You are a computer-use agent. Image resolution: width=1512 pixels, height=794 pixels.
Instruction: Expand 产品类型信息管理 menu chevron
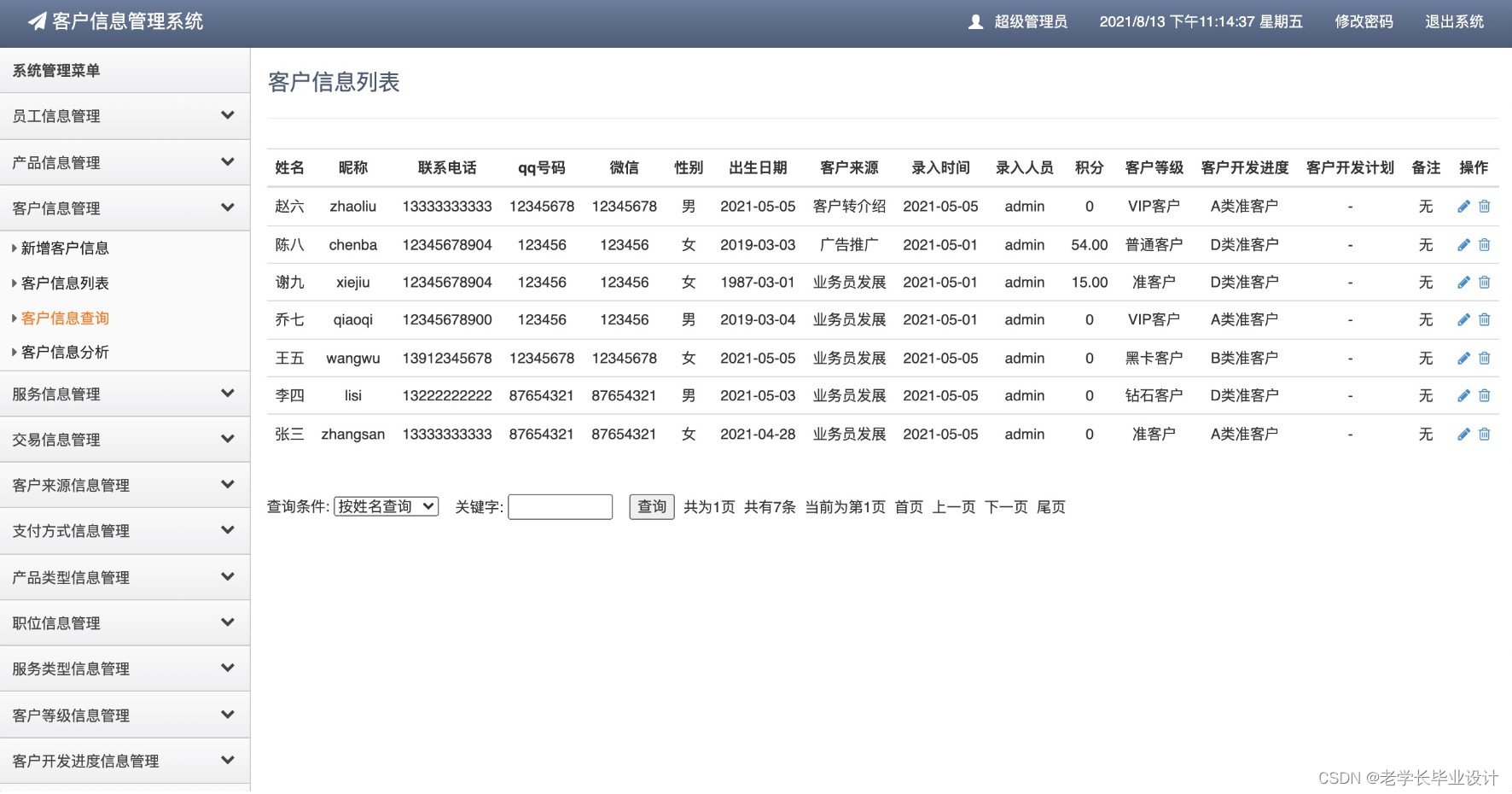click(x=228, y=576)
